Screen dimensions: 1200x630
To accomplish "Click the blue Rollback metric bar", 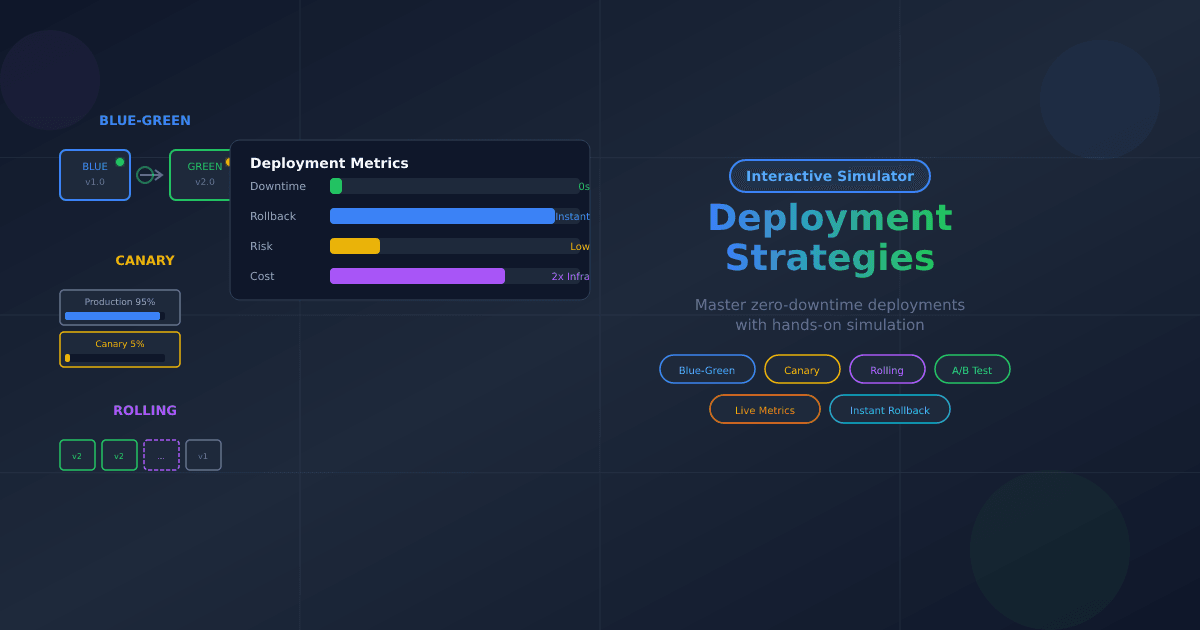I will pyautogui.click(x=442, y=216).
